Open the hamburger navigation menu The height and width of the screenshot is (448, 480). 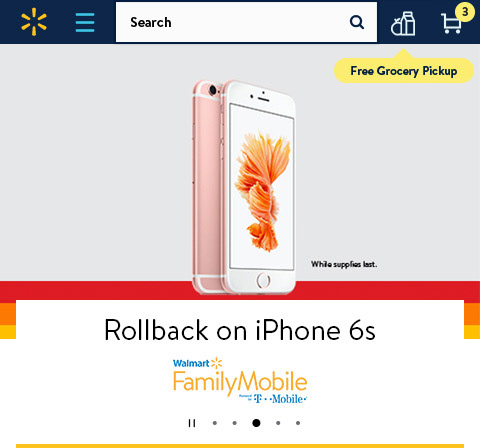pyautogui.click(x=85, y=22)
